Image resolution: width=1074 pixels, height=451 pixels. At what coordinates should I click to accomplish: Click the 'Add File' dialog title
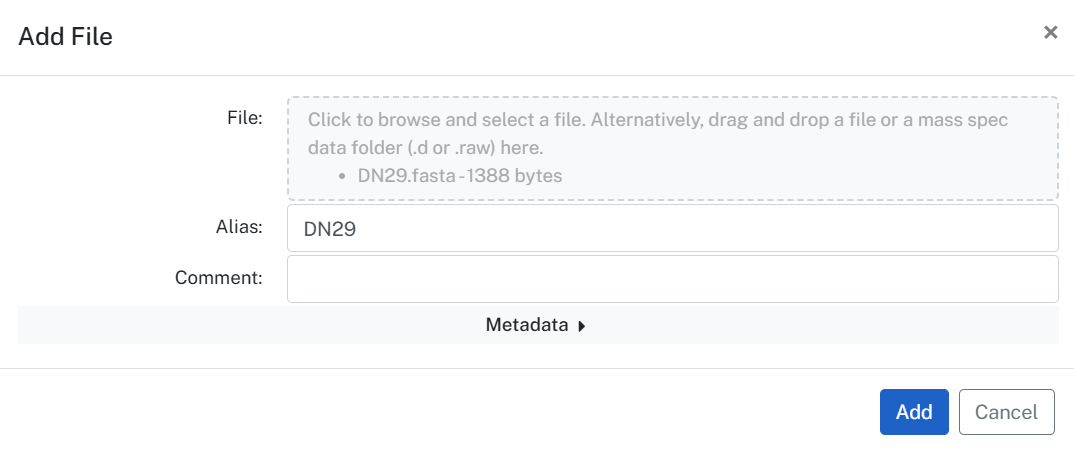click(x=66, y=36)
